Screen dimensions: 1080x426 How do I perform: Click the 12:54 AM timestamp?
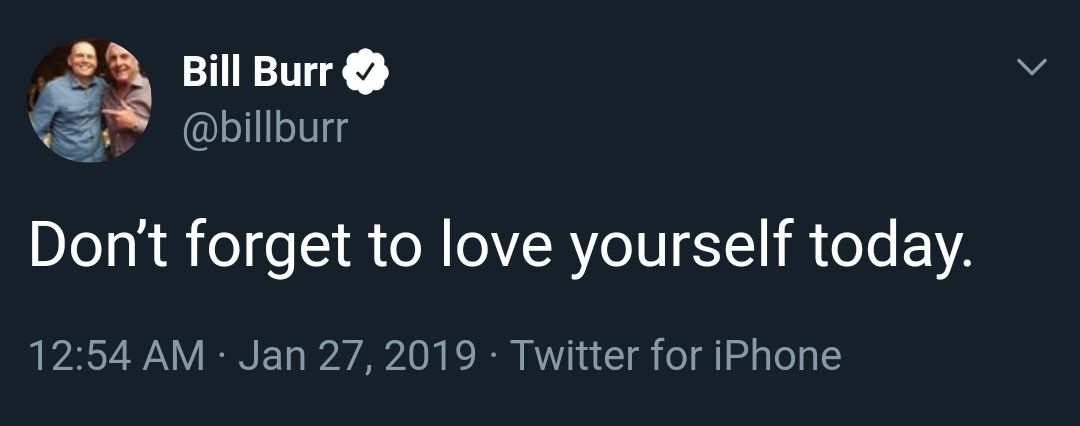(116, 356)
